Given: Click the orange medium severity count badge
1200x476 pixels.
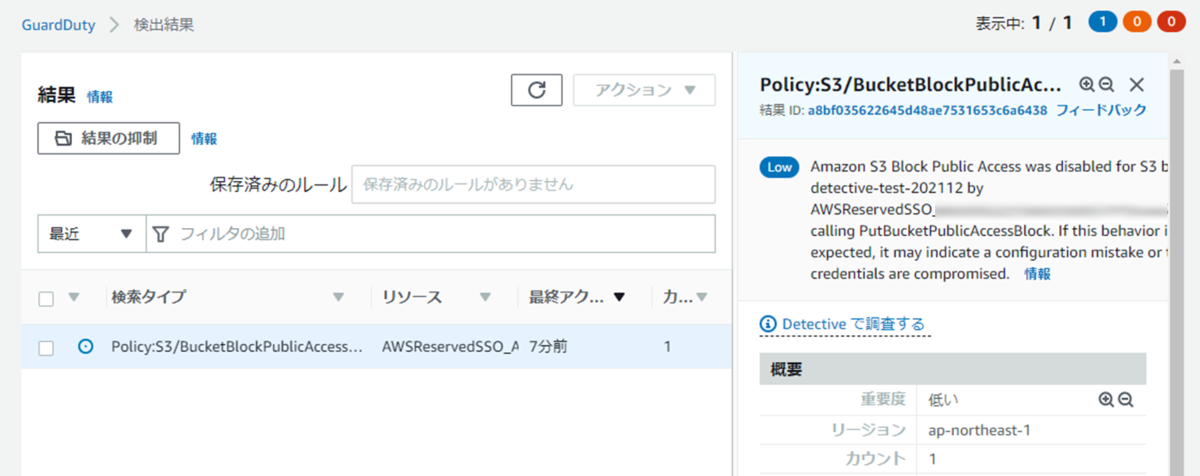Looking at the screenshot, I should tap(1136, 23).
